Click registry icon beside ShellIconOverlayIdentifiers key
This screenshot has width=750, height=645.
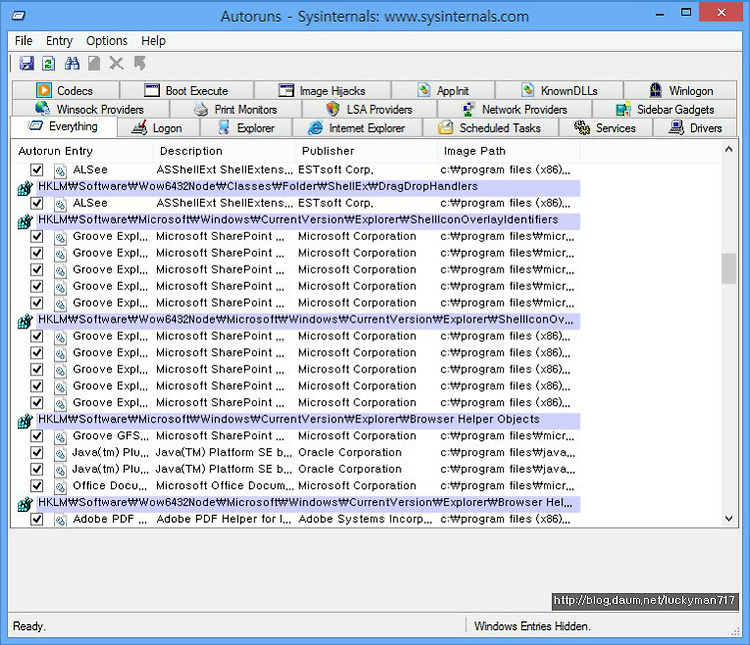point(25,222)
